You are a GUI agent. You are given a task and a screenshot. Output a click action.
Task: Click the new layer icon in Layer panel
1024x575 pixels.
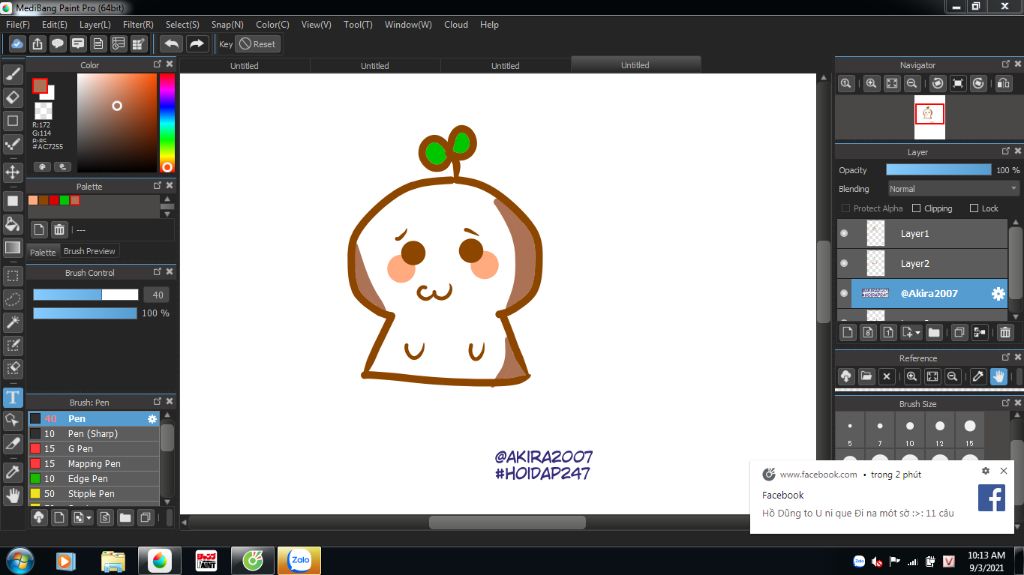(x=848, y=333)
